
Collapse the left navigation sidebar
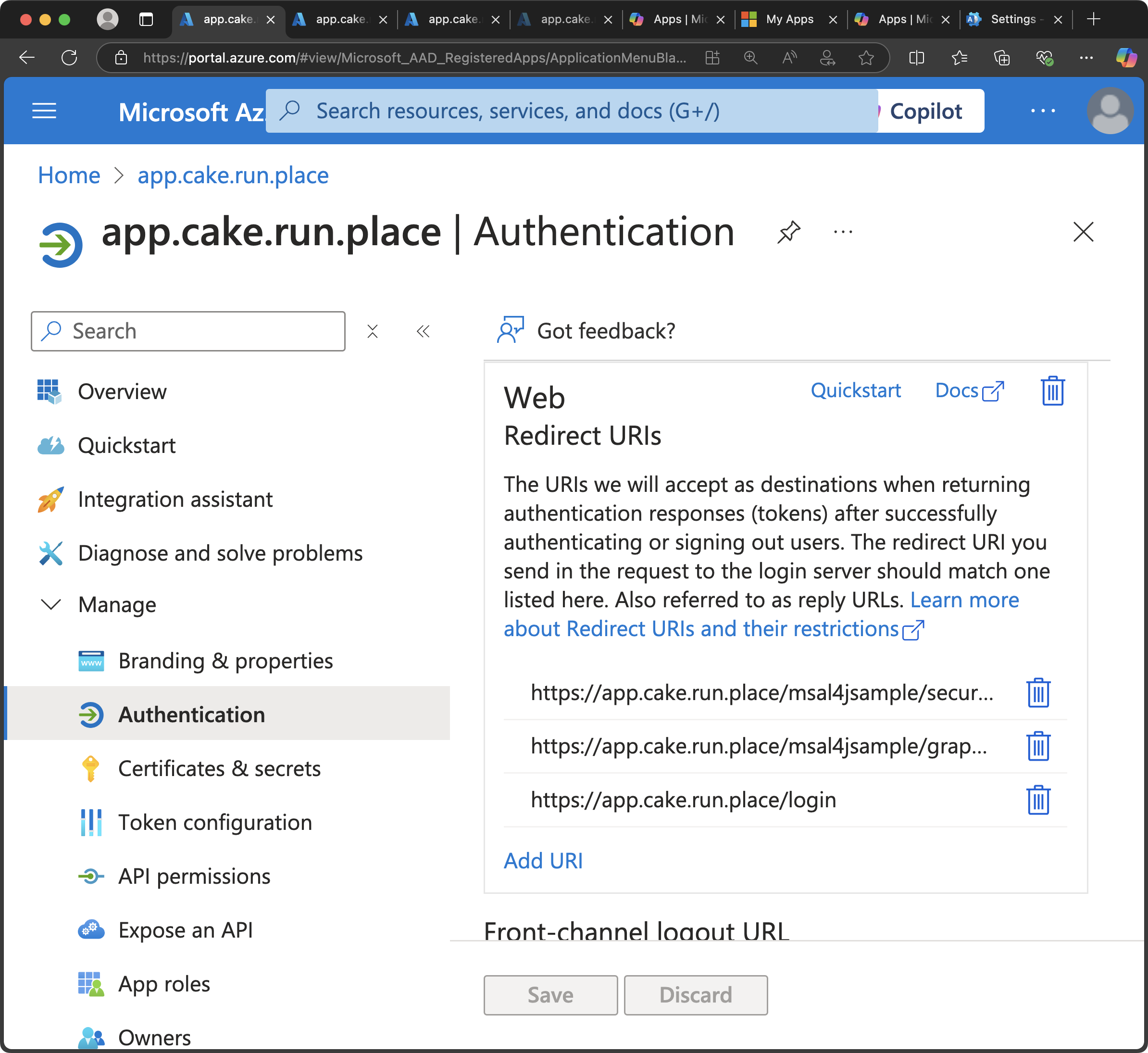pos(423,331)
